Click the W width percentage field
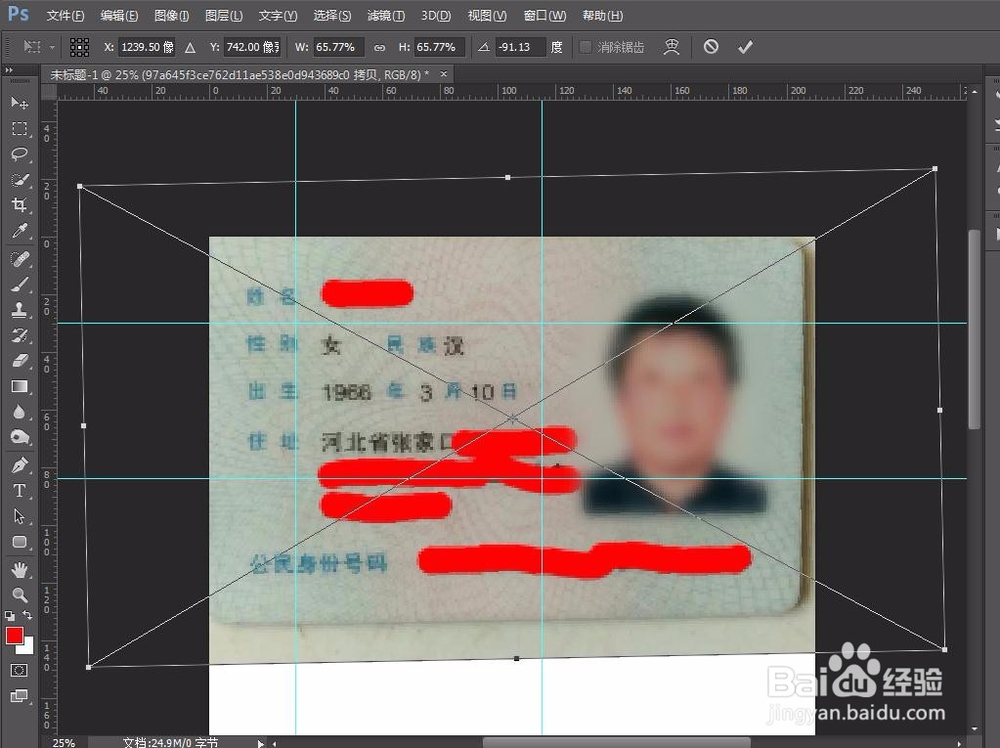 tap(338, 47)
